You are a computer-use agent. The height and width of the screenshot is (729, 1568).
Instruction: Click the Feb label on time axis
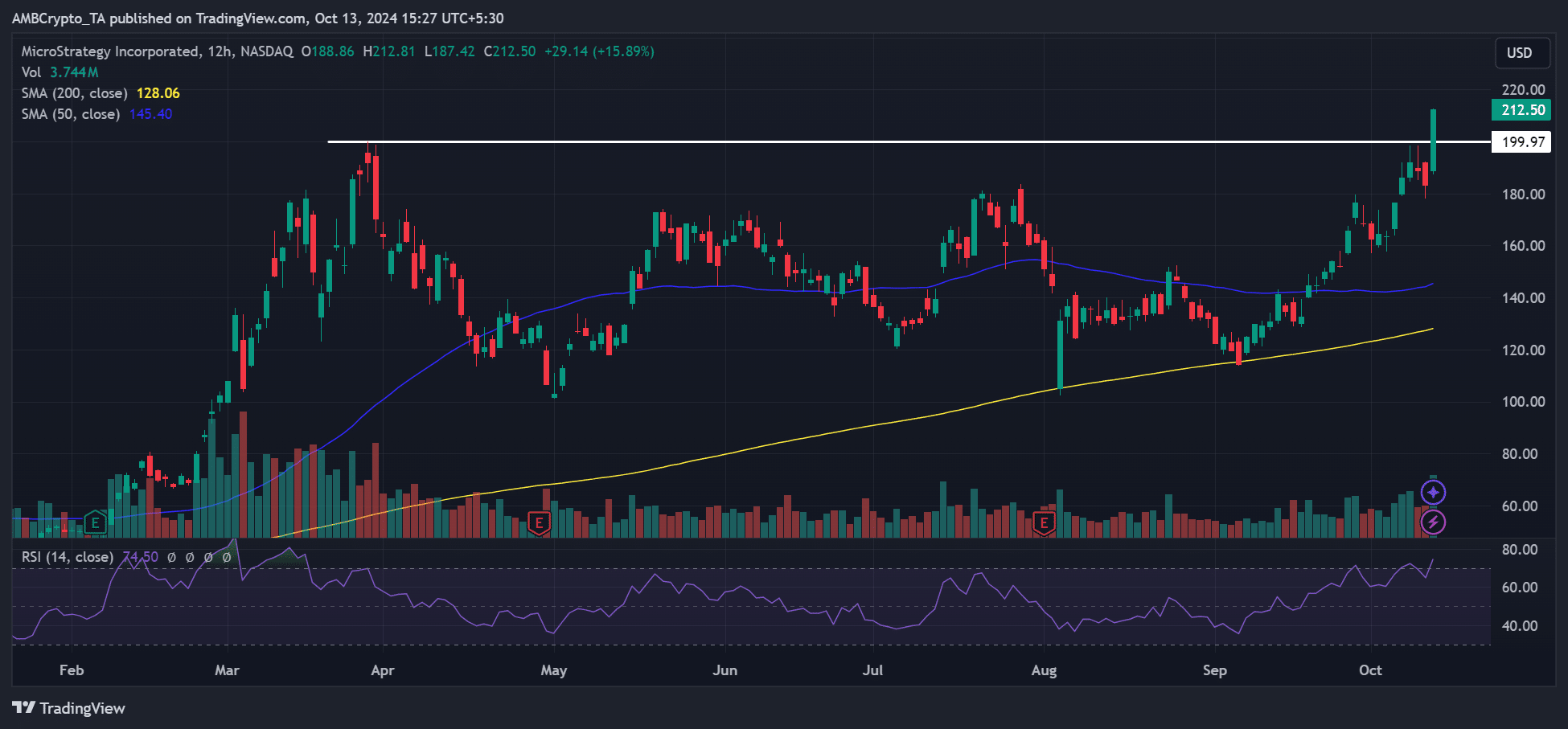(72, 670)
